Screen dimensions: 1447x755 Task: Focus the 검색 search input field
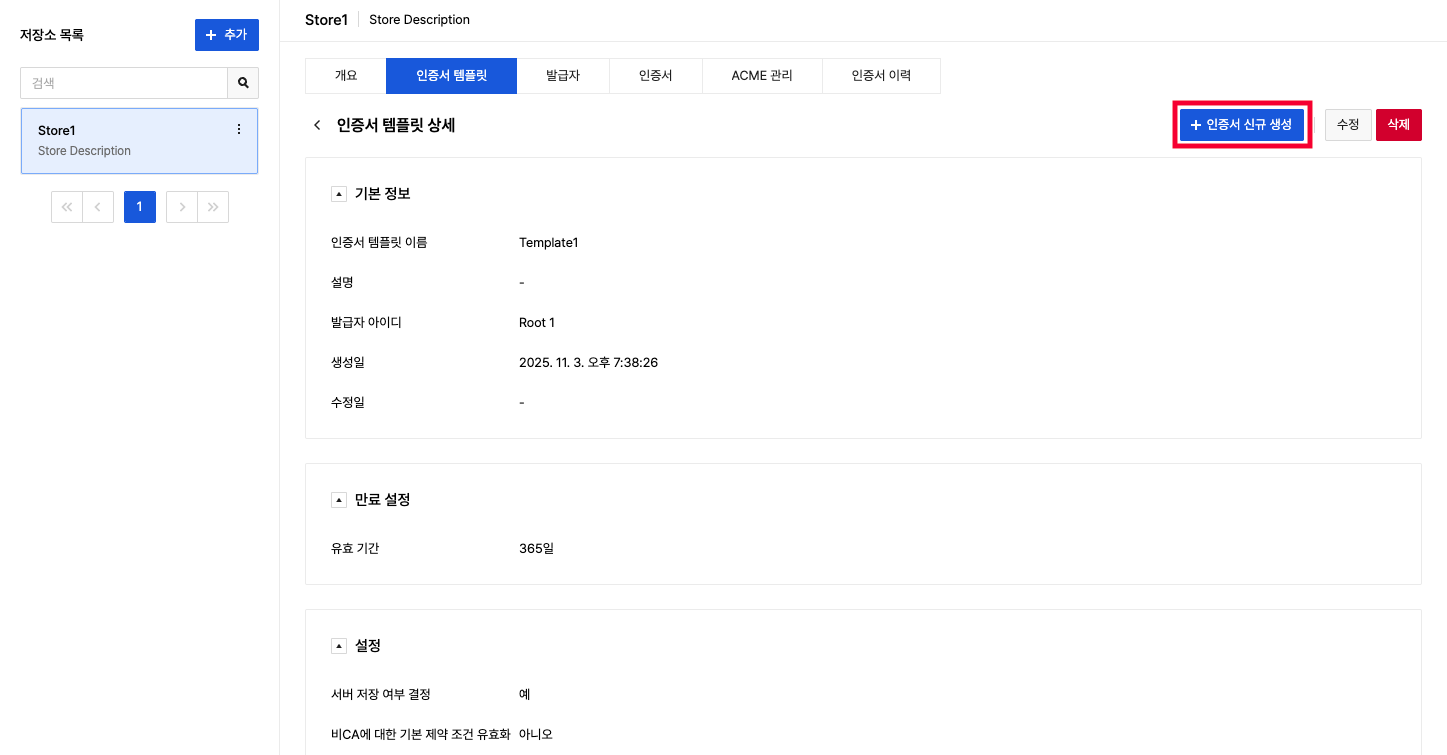[x=124, y=83]
